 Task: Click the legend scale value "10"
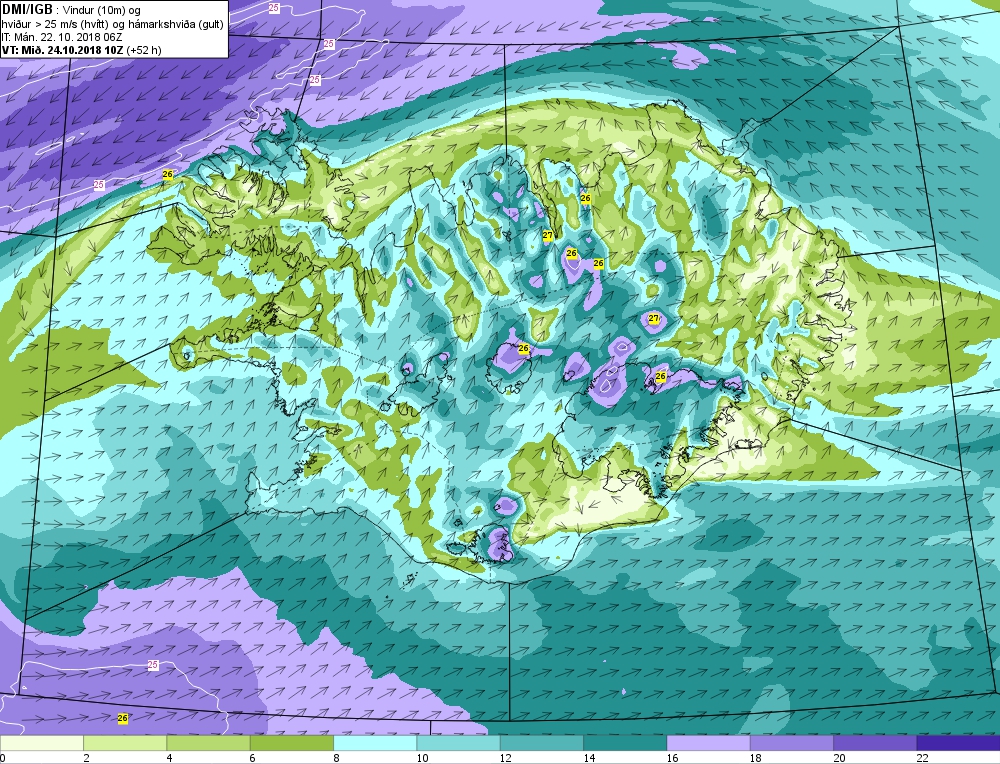[x=422, y=758]
